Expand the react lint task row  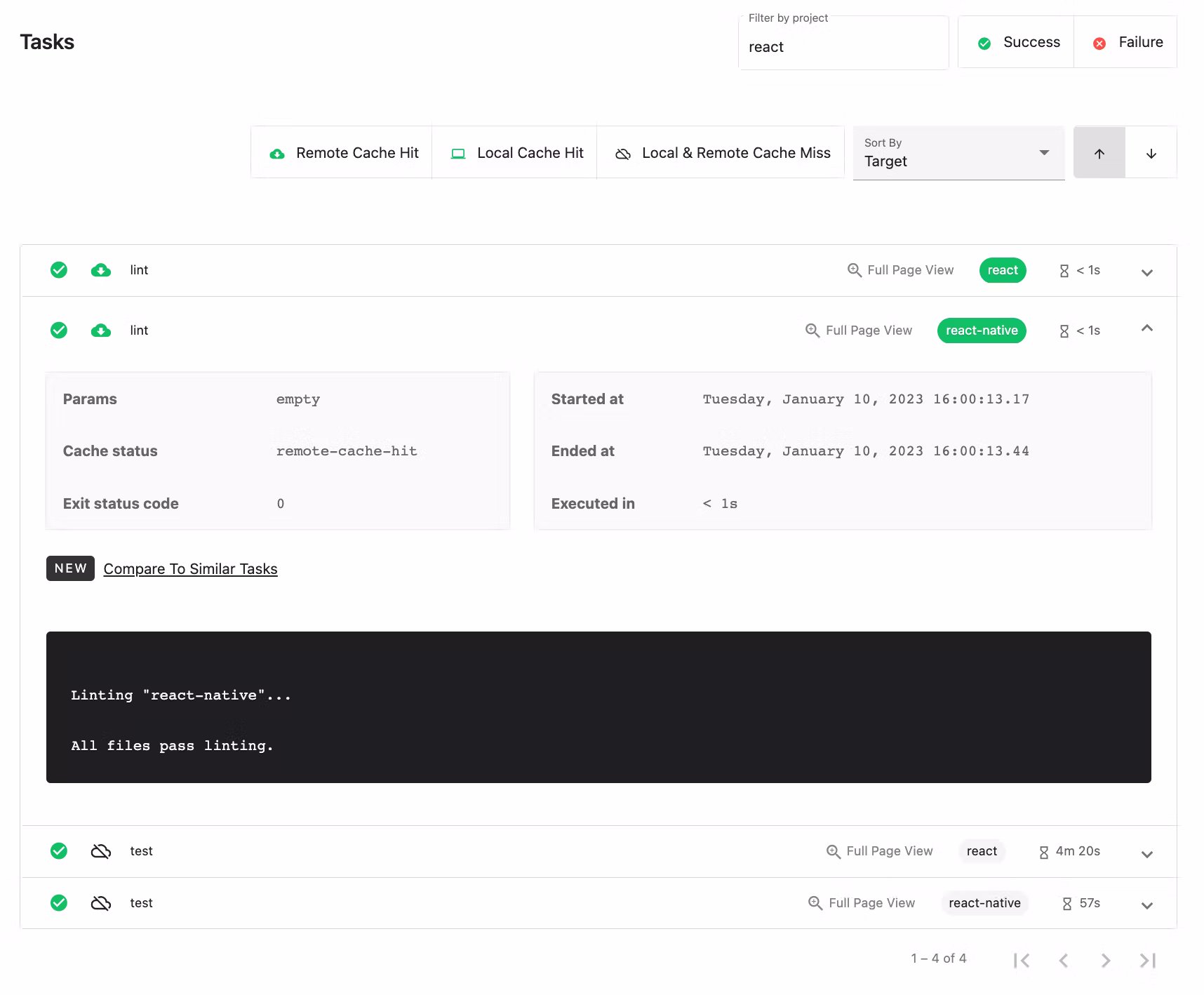coord(1146,272)
